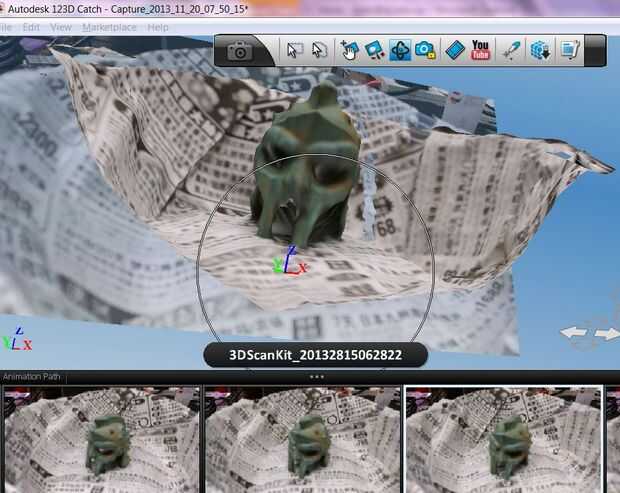
Task: Select the pin reference point tool
Action: 511,50
